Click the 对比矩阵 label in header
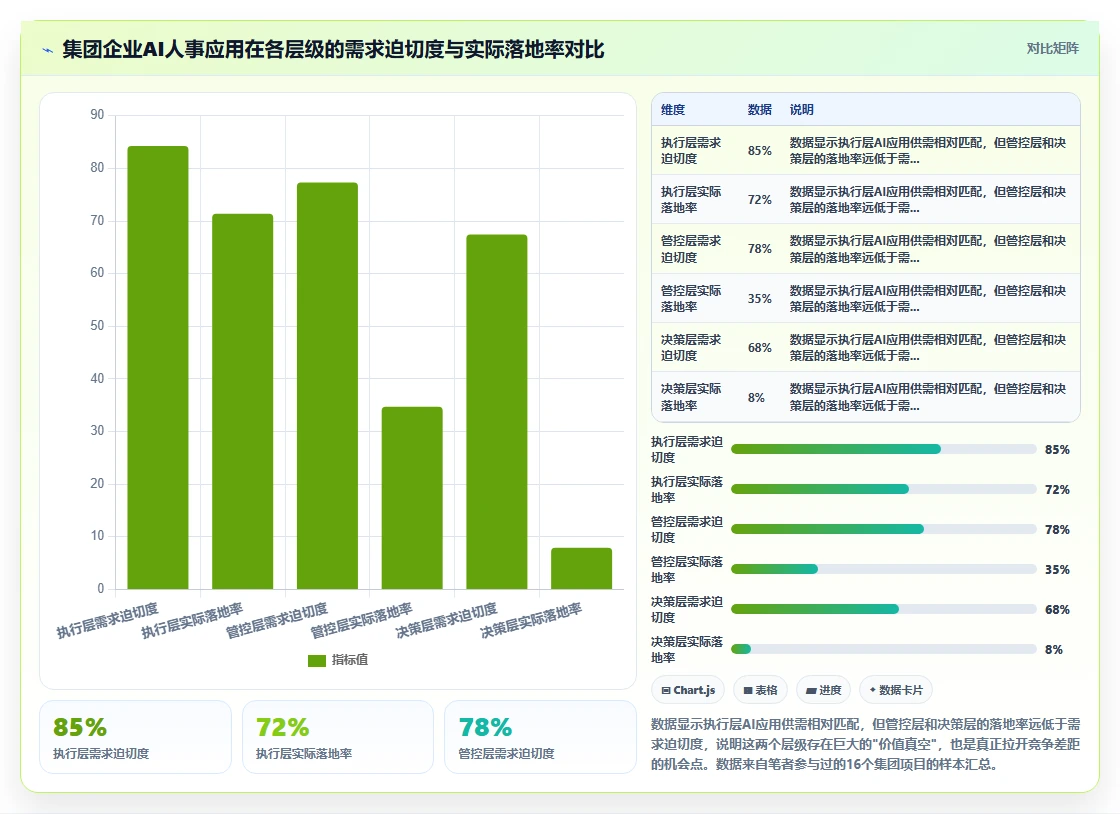1120x814 pixels. tap(1052, 49)
